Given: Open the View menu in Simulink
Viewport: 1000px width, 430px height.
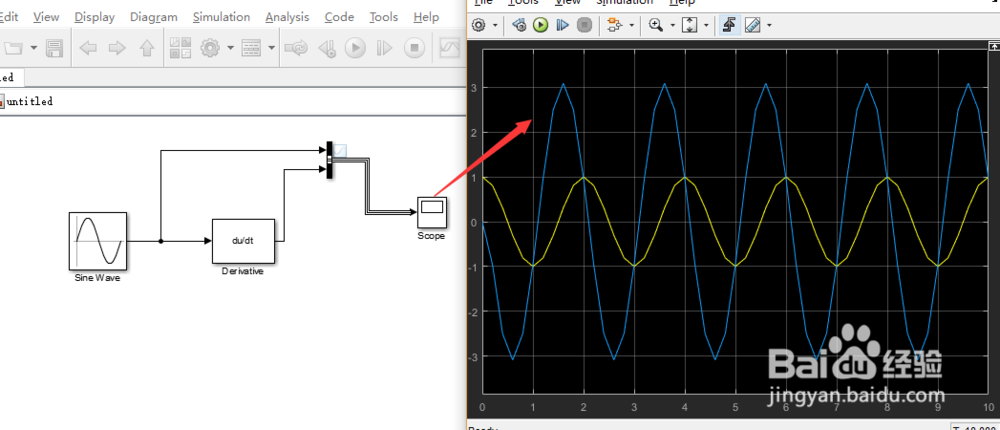Looking at the screenshot, I should tap(46, 17).
